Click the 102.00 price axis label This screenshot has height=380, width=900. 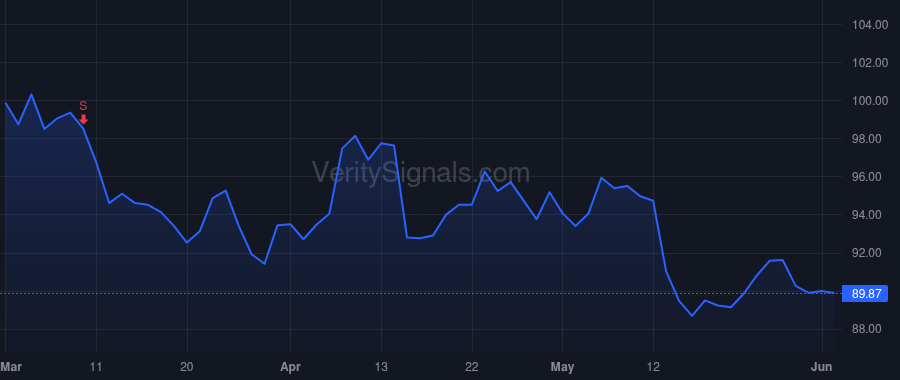pos(870,63)
